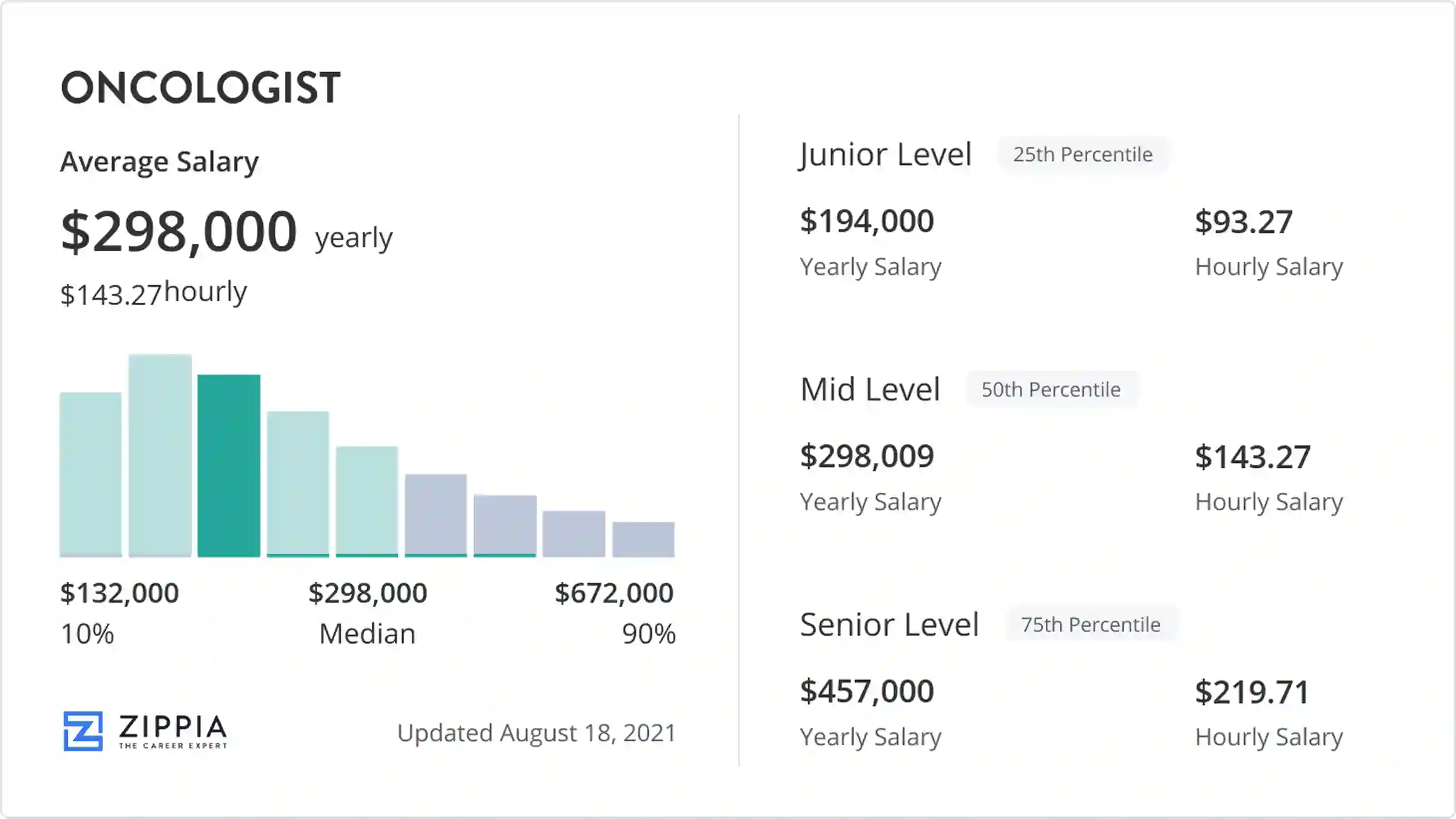Click the Mid Level heading
The image size is (1456, 819).
(870, 389)
